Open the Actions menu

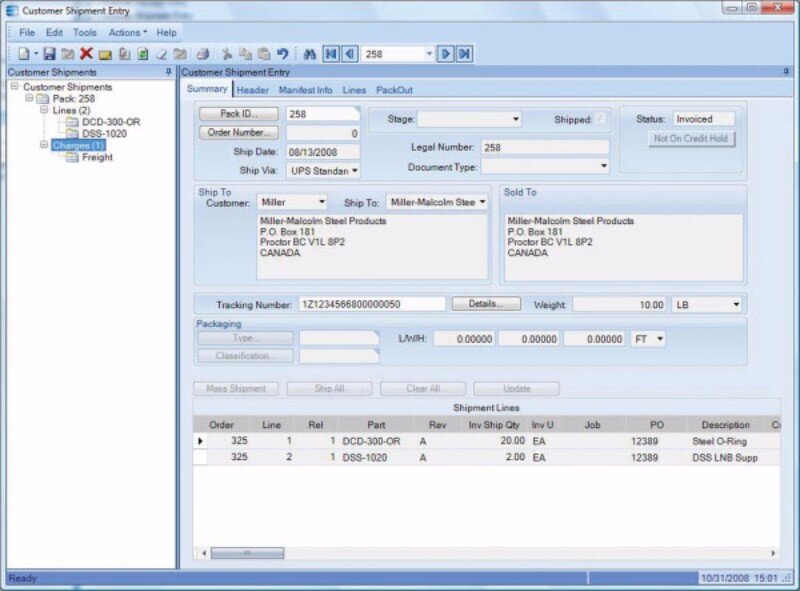coord(127,32)
